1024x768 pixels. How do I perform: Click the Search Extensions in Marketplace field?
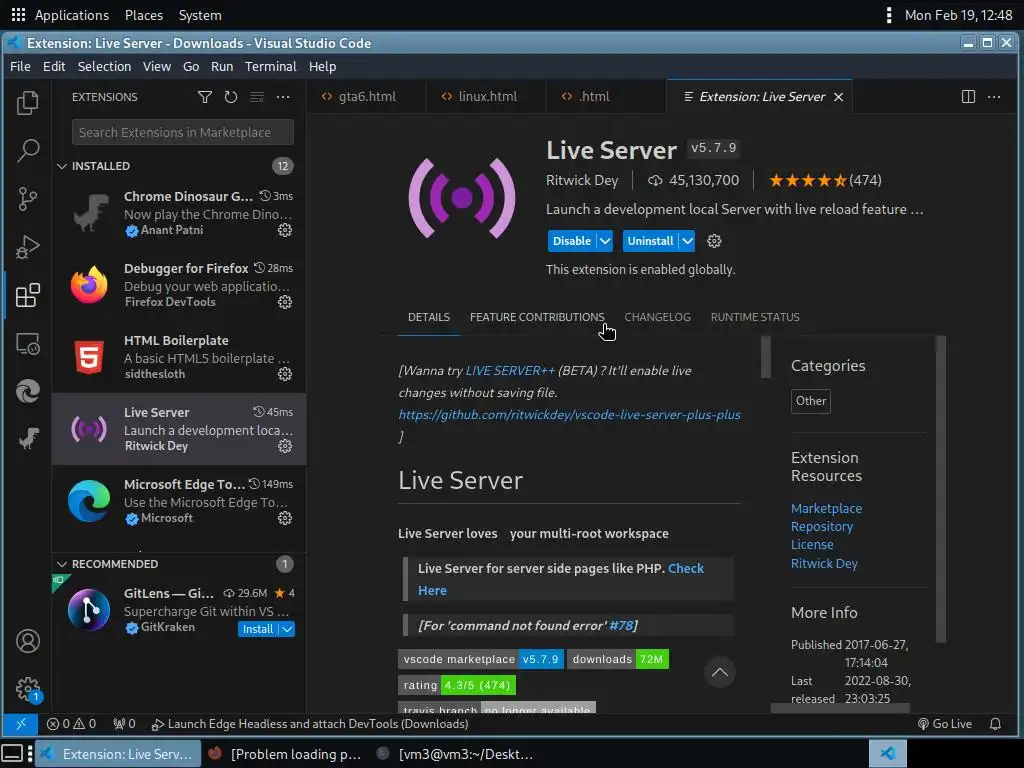183,133
